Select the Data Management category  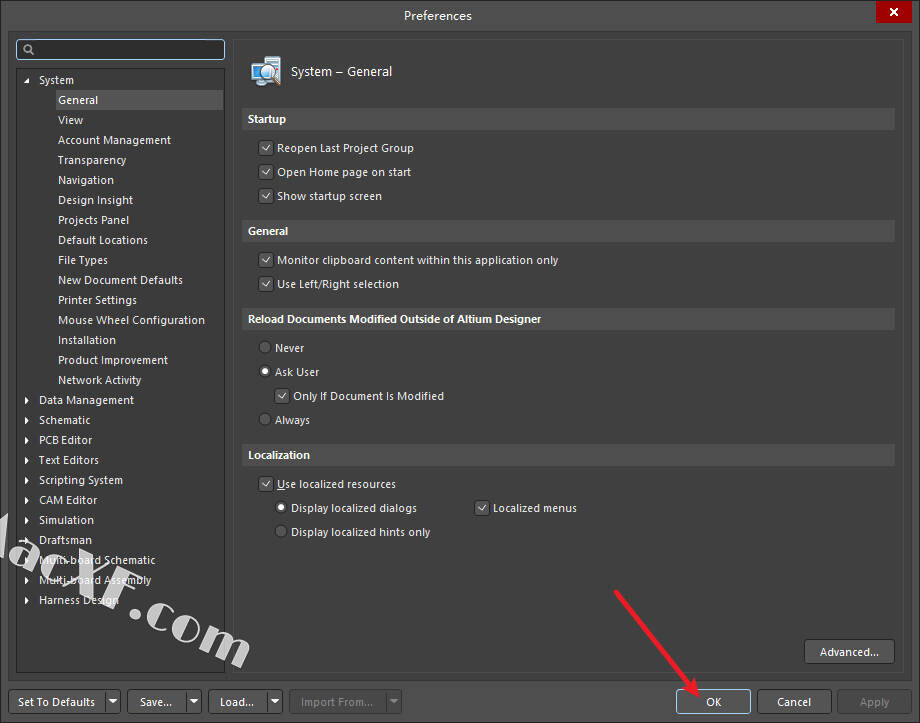[x=86, y=400]
